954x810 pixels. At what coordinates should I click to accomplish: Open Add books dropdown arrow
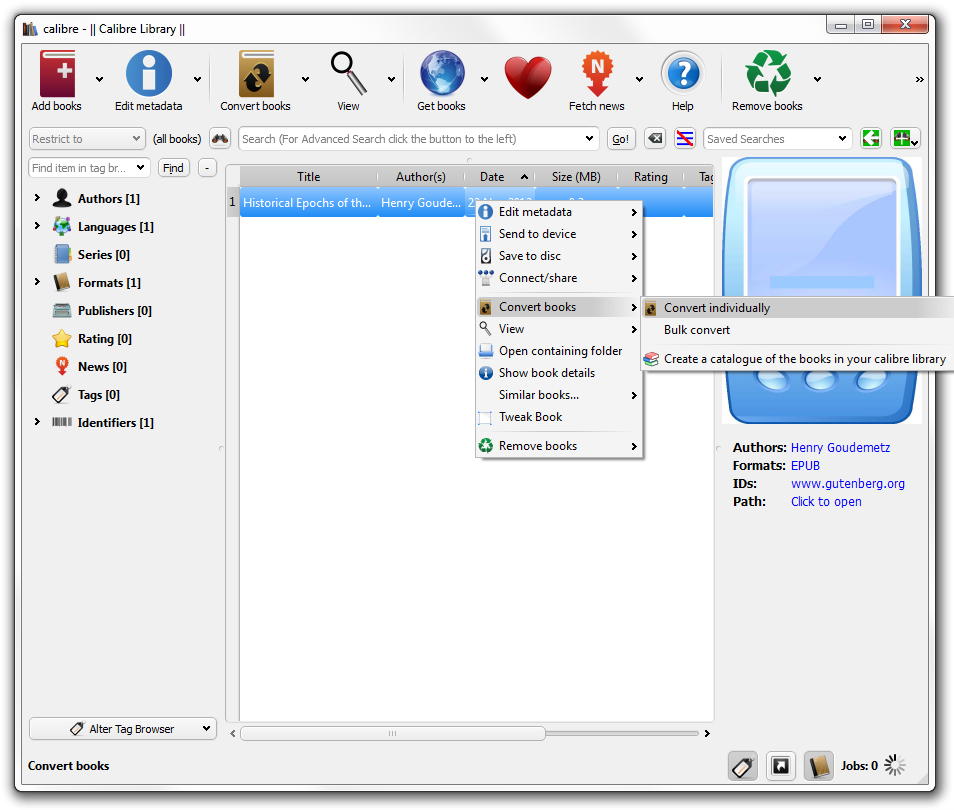point(99,79)
